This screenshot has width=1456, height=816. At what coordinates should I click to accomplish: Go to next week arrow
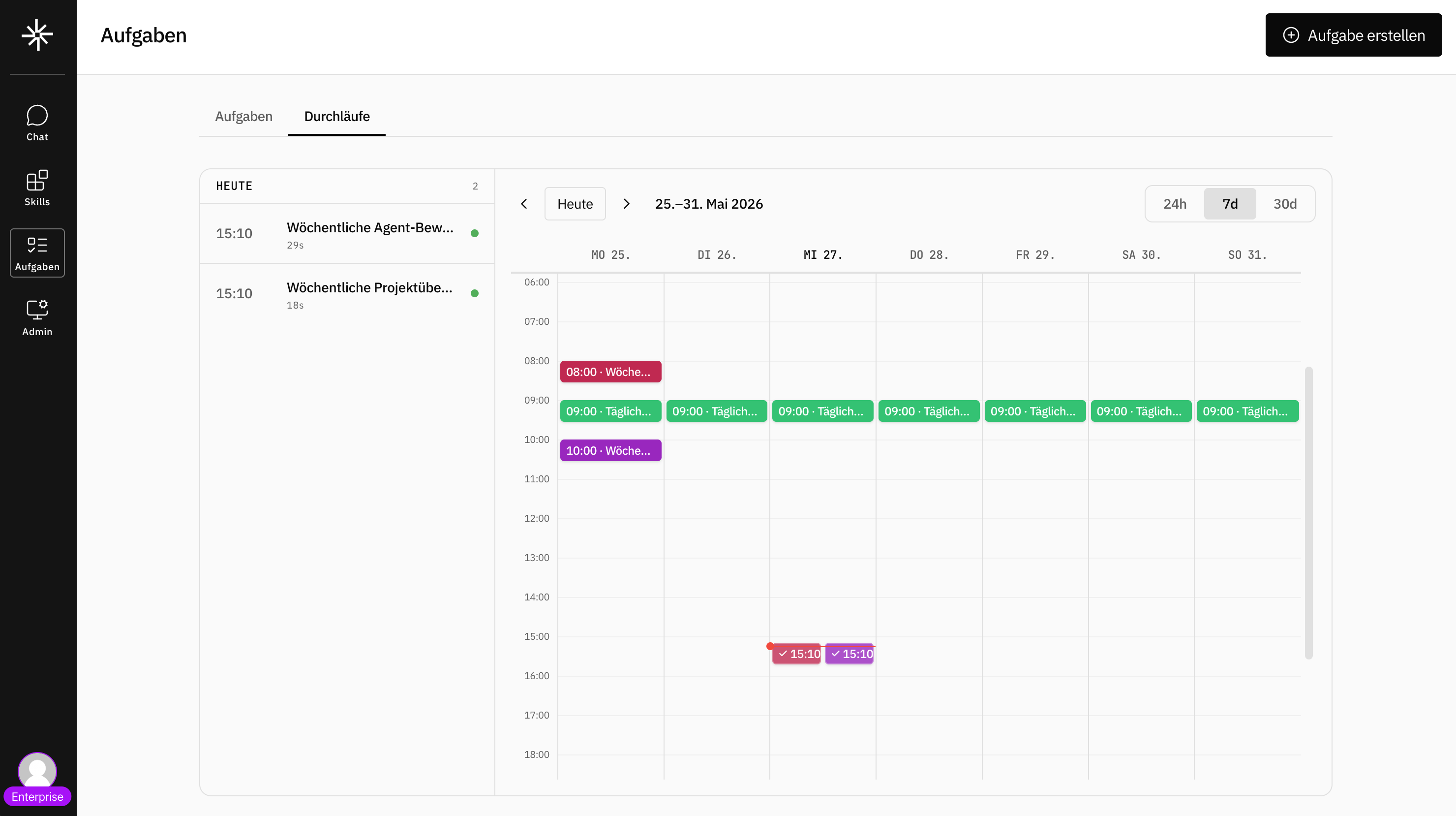(626, 204)
